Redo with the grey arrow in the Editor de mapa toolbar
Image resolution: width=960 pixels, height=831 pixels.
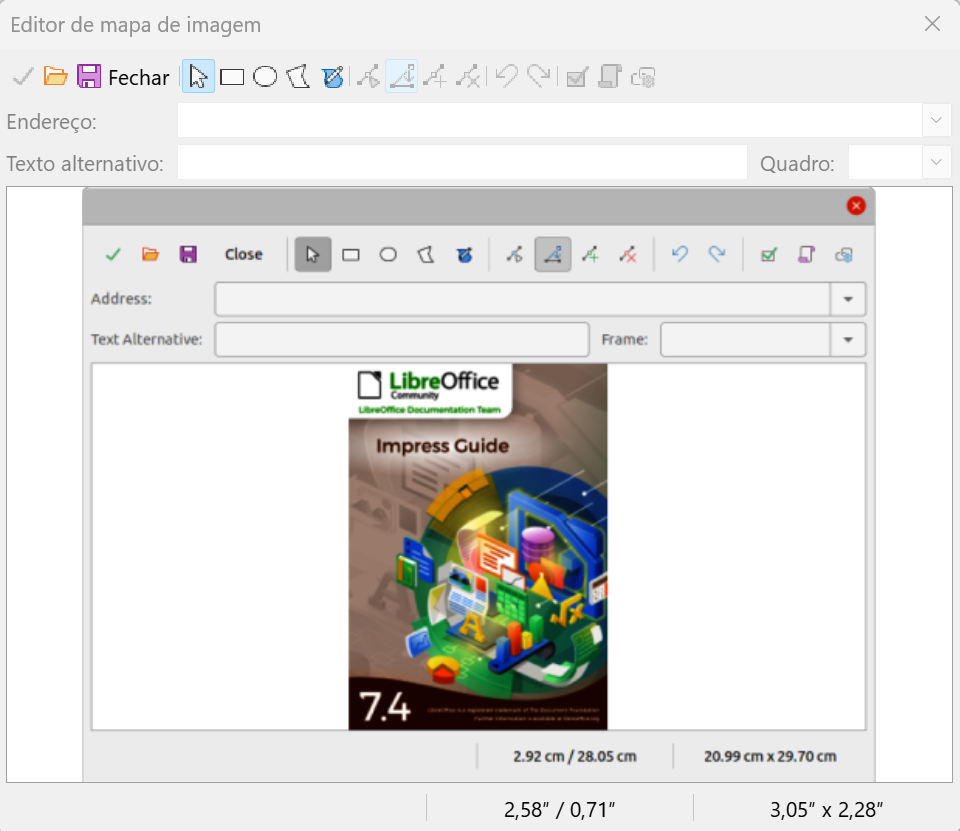pyautogui.click(x=539, y=77)
